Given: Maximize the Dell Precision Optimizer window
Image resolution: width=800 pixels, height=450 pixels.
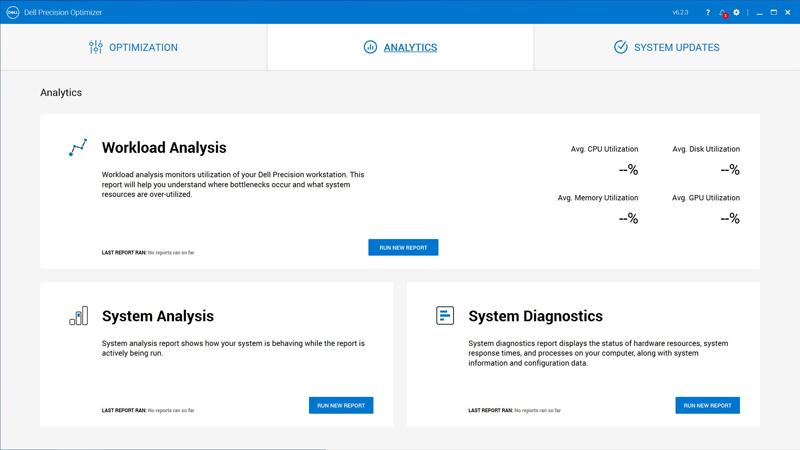Looking at the screenshot, I should (x=773, y=12).
